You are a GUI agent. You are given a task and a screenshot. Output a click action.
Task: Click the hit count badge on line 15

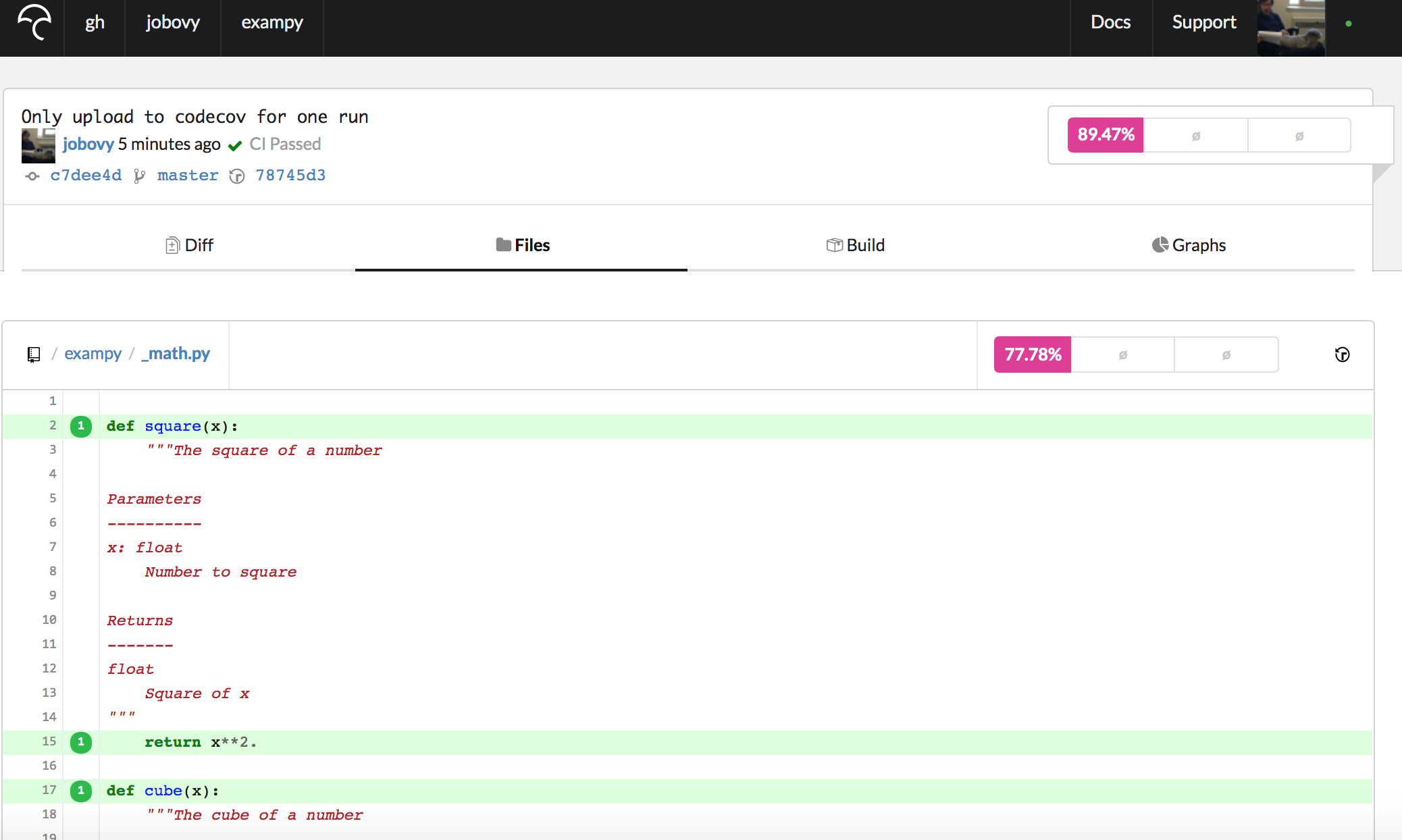[x=80, y=742]
